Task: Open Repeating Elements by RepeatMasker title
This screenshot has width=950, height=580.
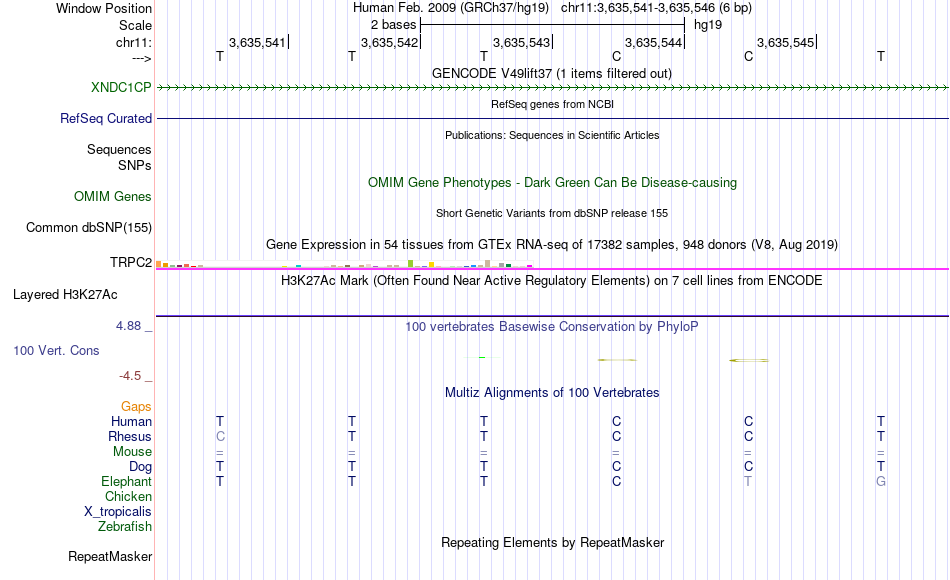Action: (x=553, y=542)
